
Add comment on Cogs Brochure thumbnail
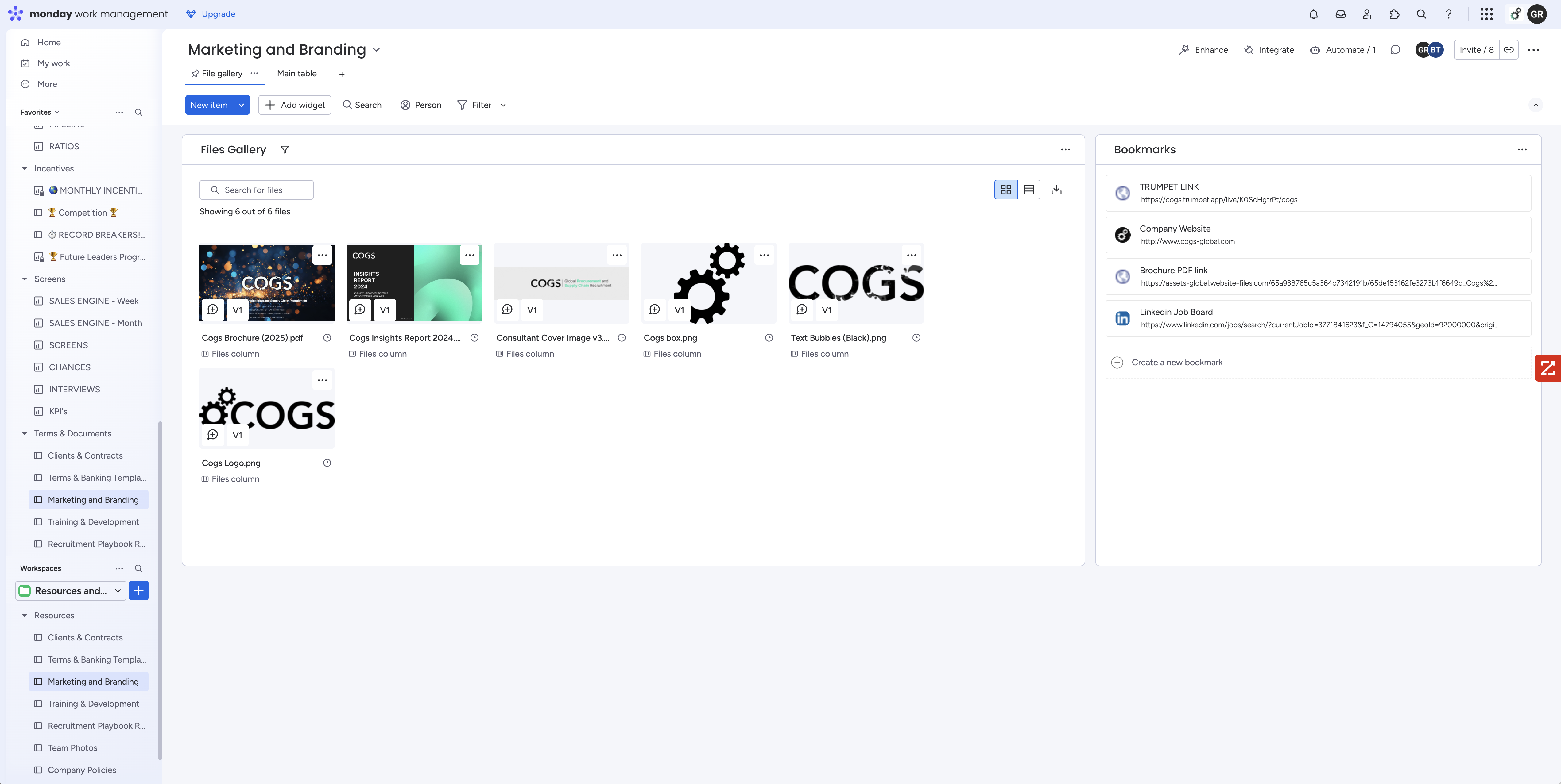tap(213, 309)
